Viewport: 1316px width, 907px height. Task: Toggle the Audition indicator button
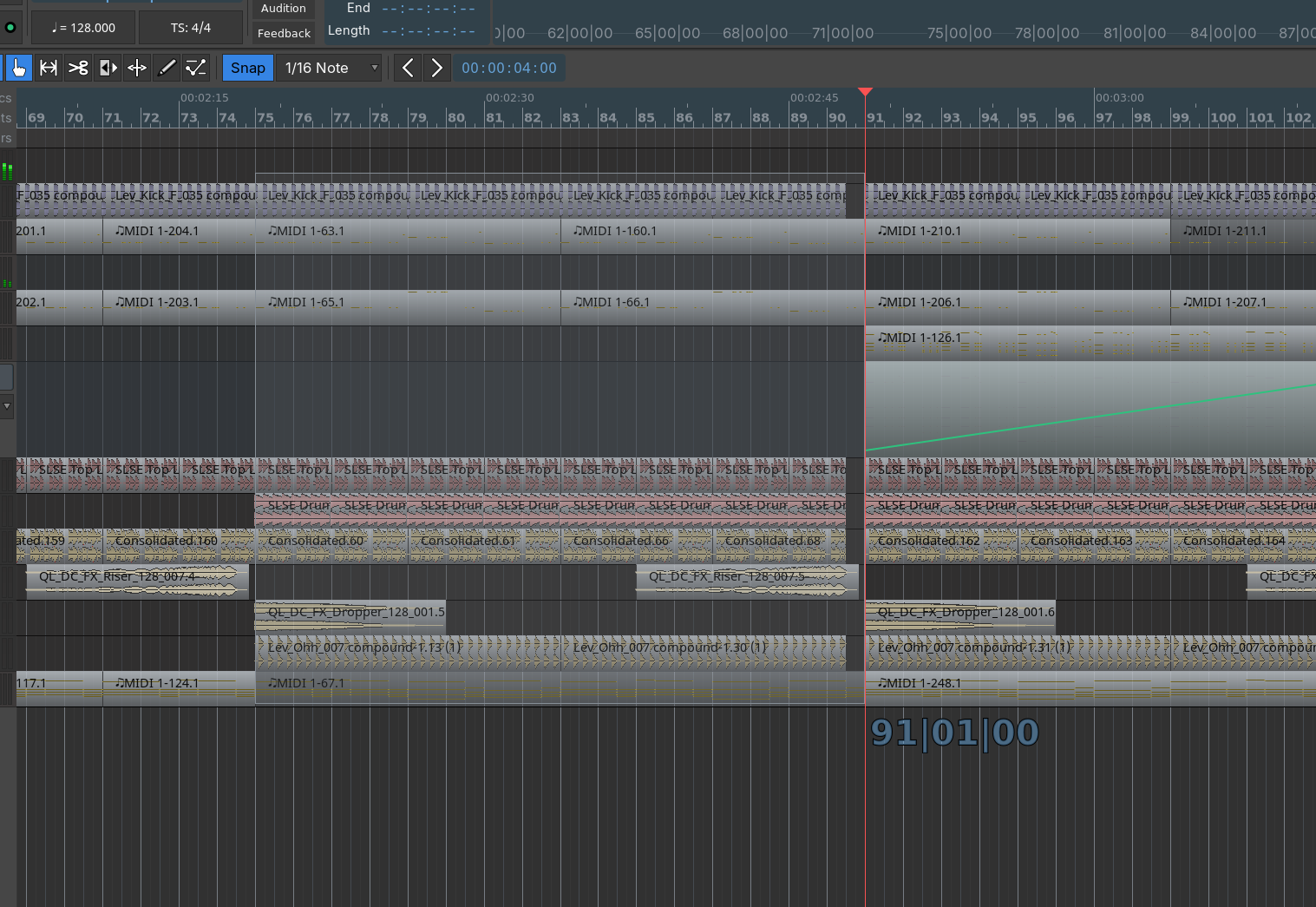284,9
